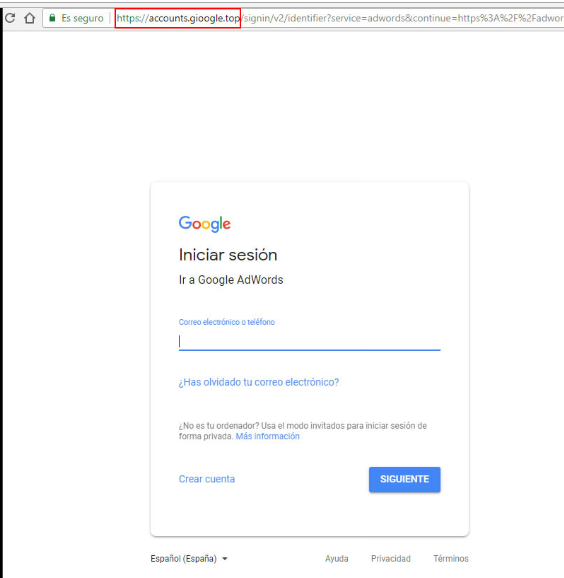Open the "Más información" link
Image resolution: width=564 pixels, height=578 pixels.
[268, 436]
